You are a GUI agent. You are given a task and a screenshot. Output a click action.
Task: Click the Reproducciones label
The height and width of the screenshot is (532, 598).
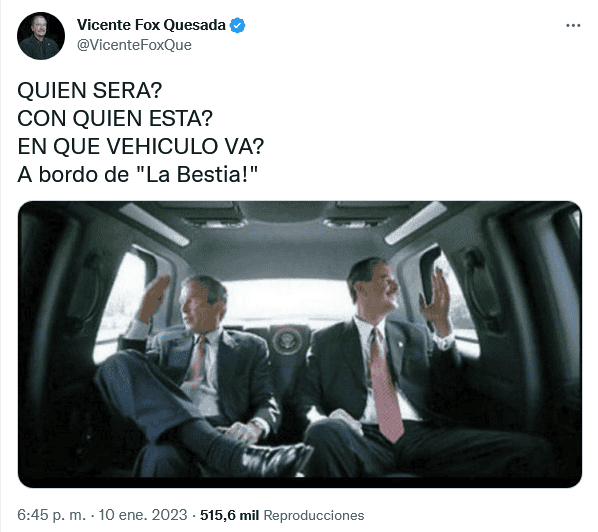314,515
